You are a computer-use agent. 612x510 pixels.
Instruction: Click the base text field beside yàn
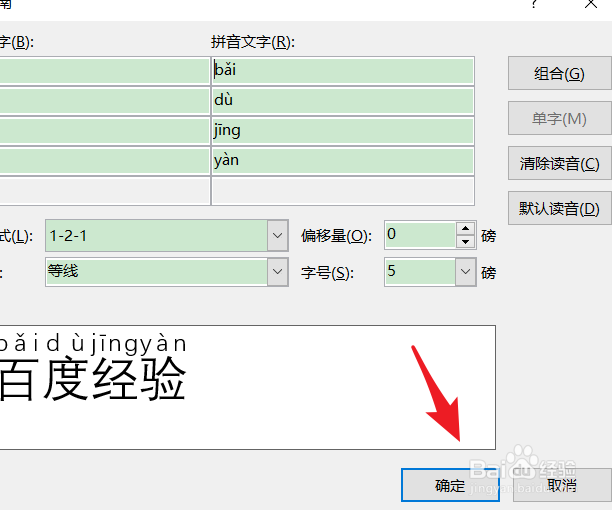click(105, 160)
